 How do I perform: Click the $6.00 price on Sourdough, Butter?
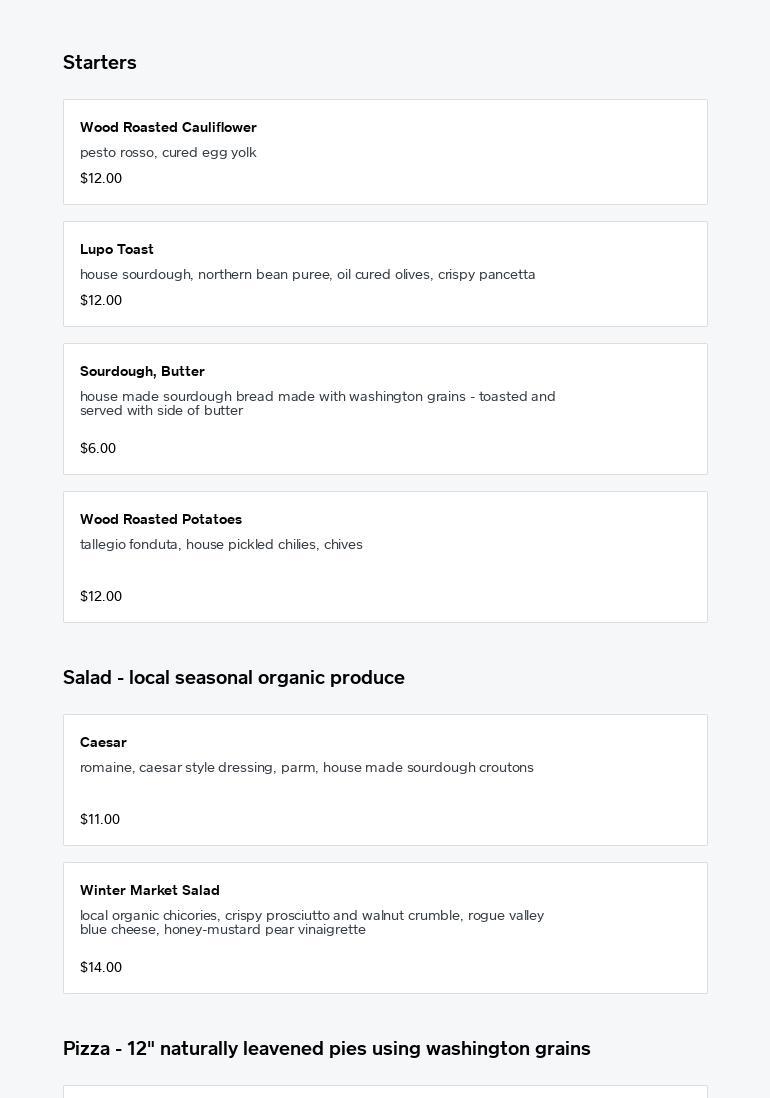98,448
